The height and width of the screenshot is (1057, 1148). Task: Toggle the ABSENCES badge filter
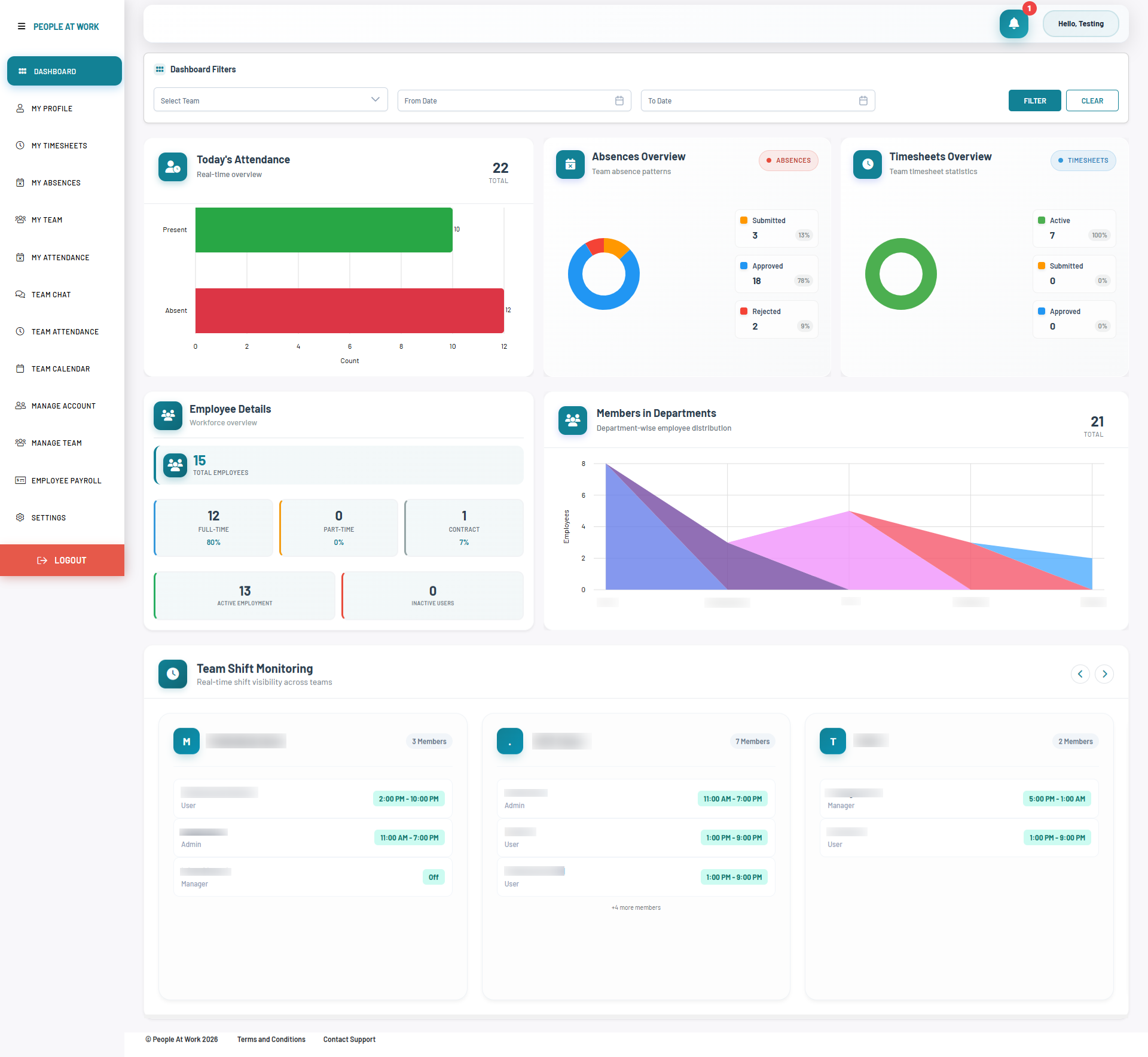[788, 160]
